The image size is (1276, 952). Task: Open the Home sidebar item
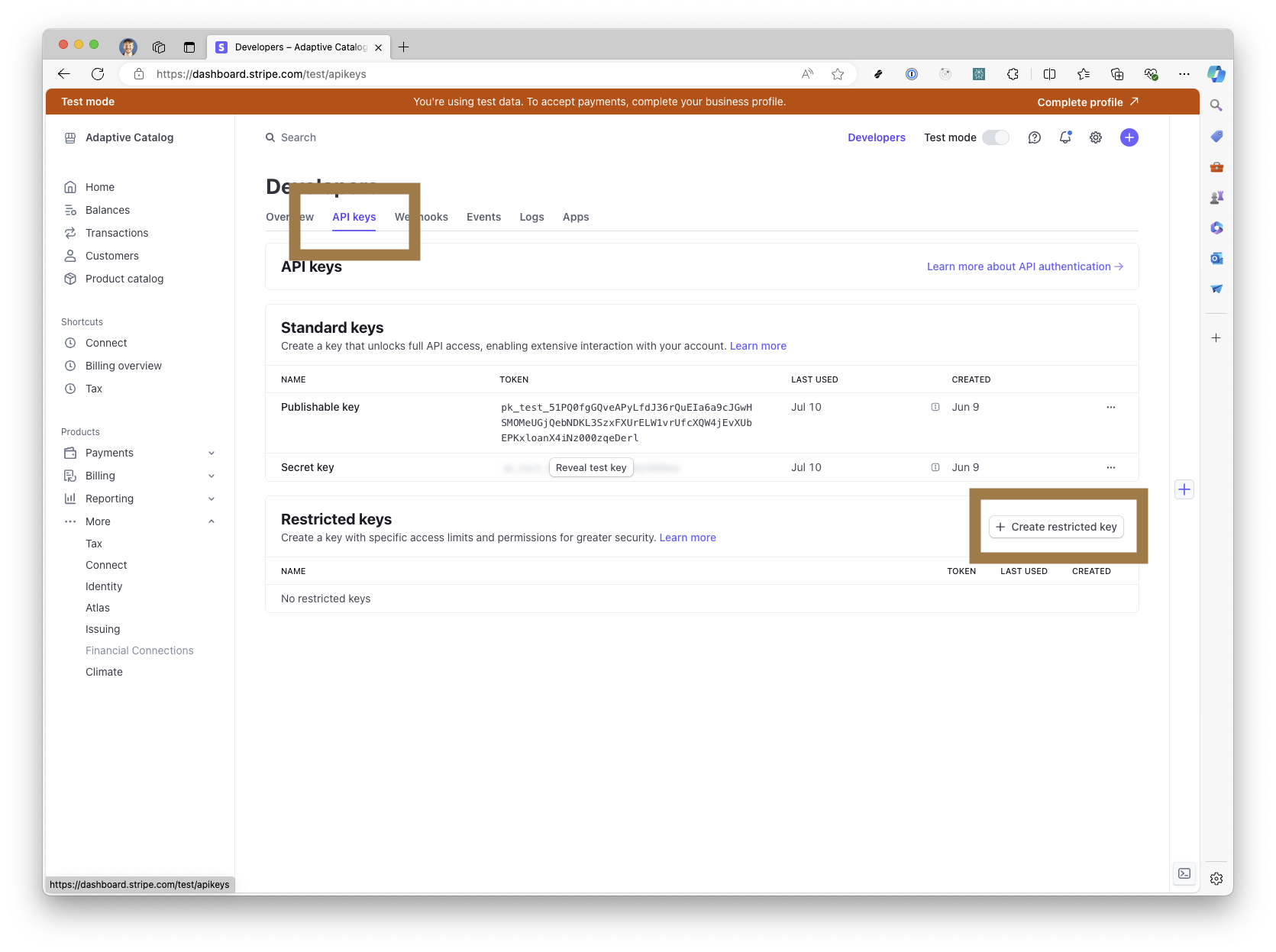click(99, 187)
